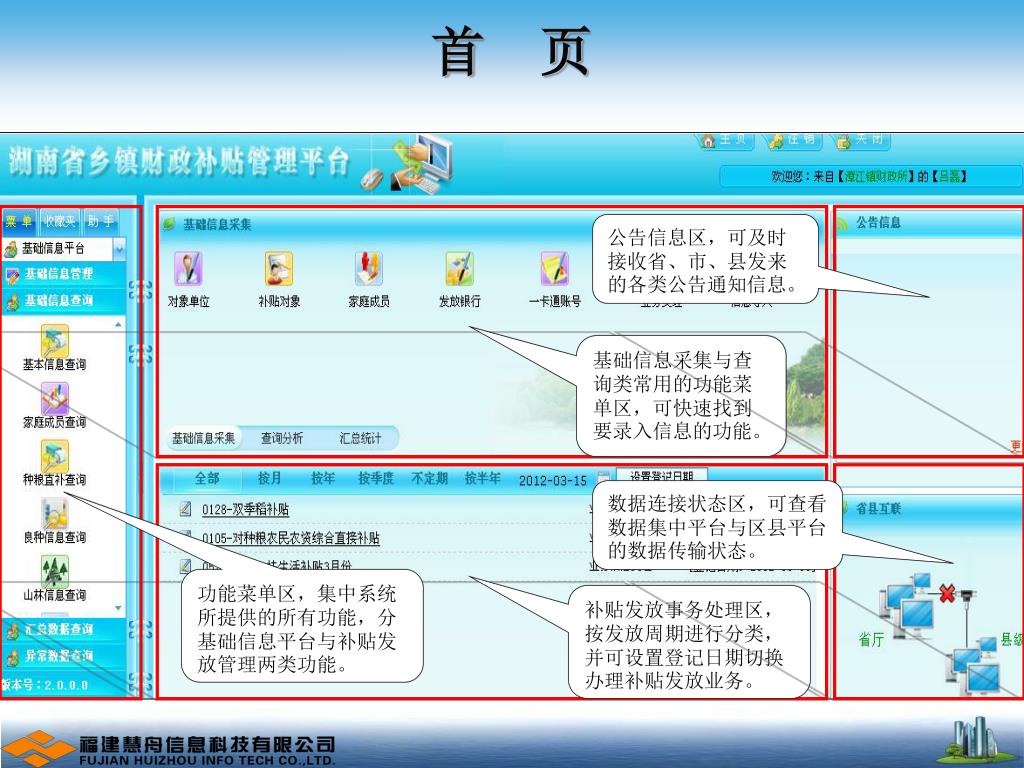Switch to the 菜单 tab

point(19,221)
